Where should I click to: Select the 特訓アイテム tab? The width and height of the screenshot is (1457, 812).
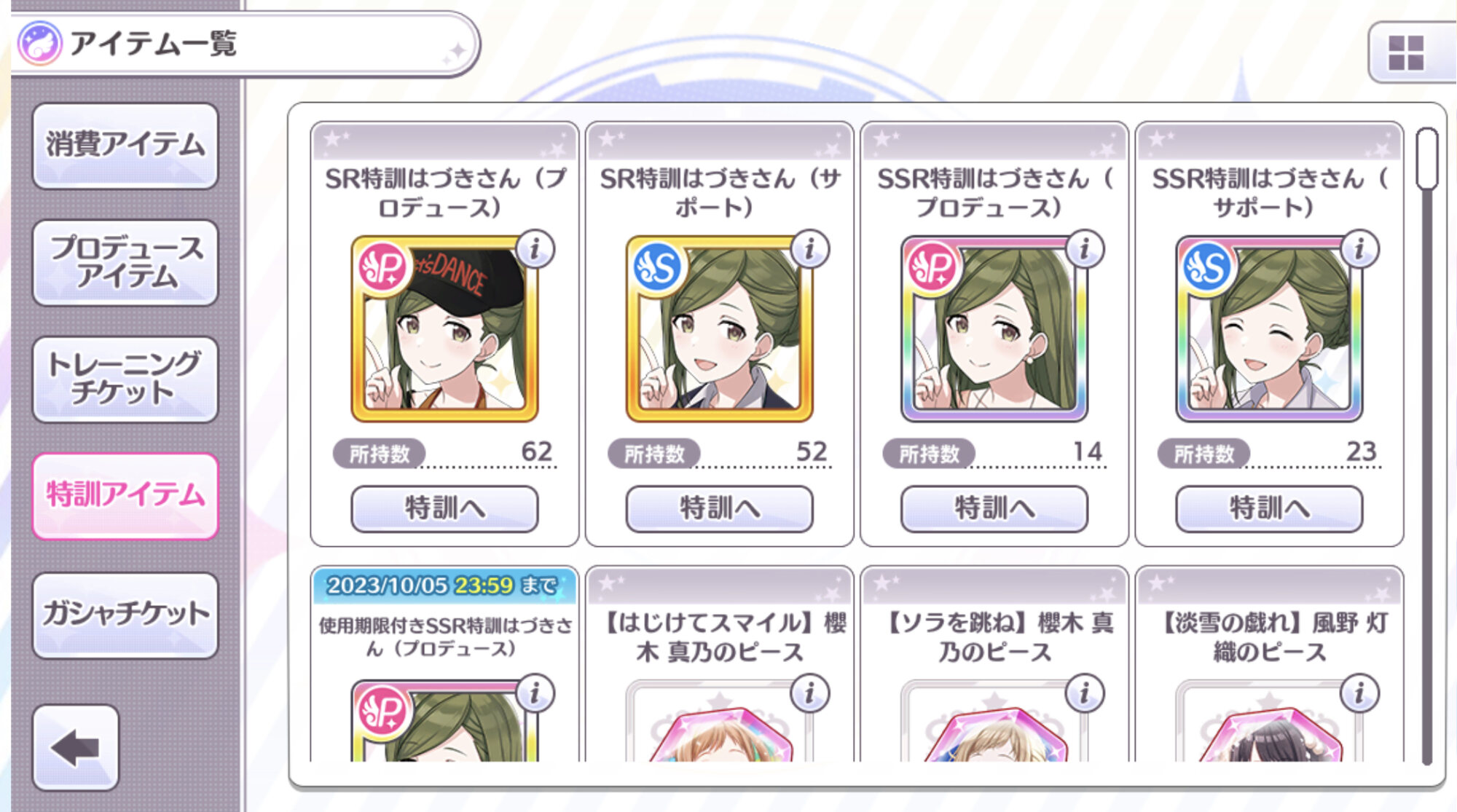pos(125,496)
